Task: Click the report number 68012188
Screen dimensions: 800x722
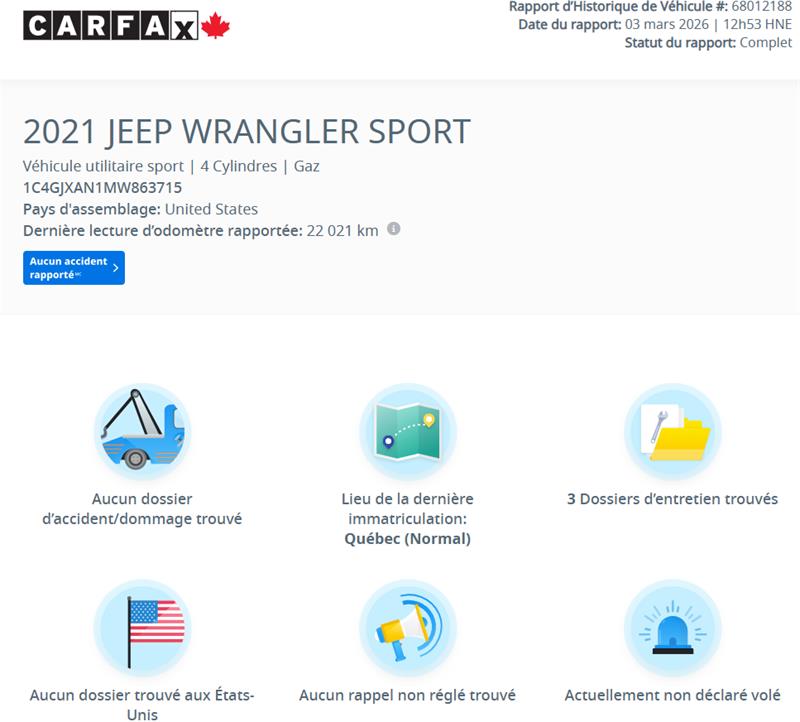Action: (762, 7)
